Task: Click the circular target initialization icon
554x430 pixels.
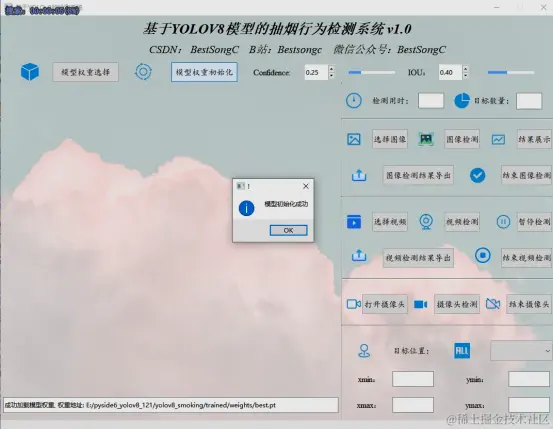Action: [143, 72]
